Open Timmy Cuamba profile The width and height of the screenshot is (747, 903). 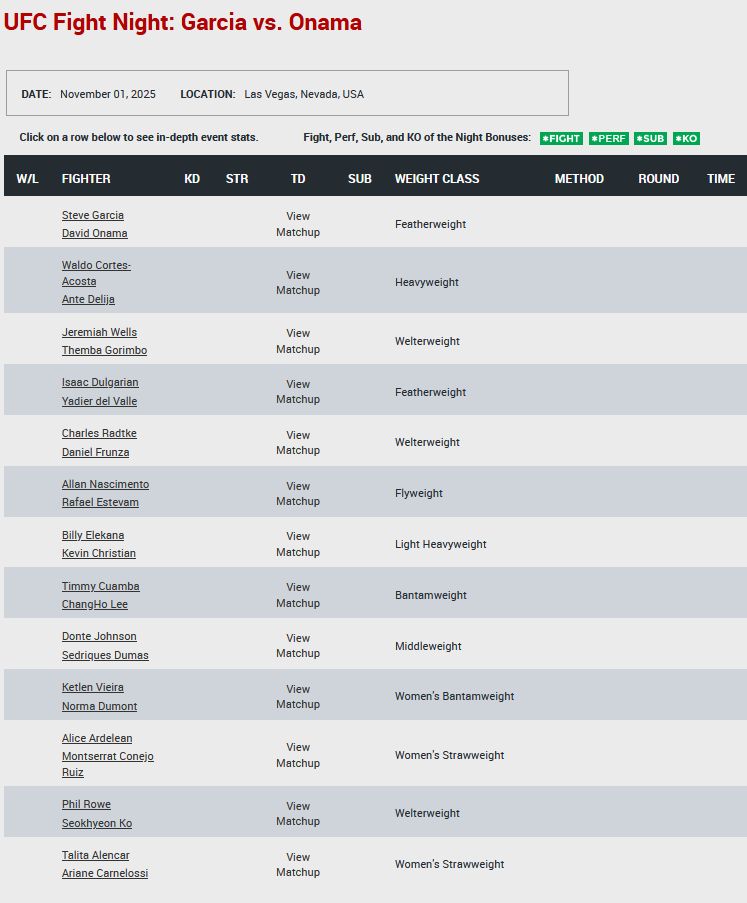click(100, 586)
